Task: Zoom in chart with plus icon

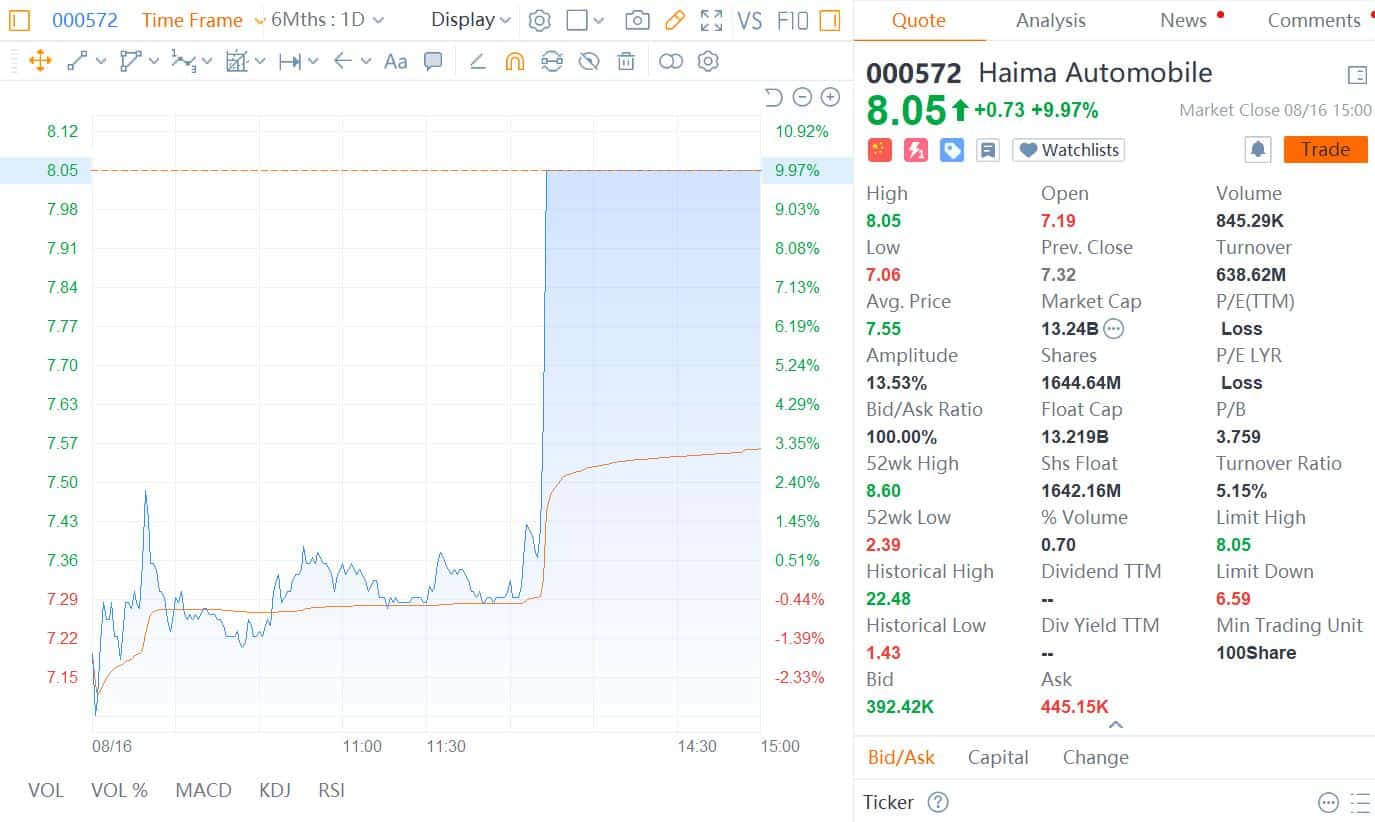Action: coord(830,97)
